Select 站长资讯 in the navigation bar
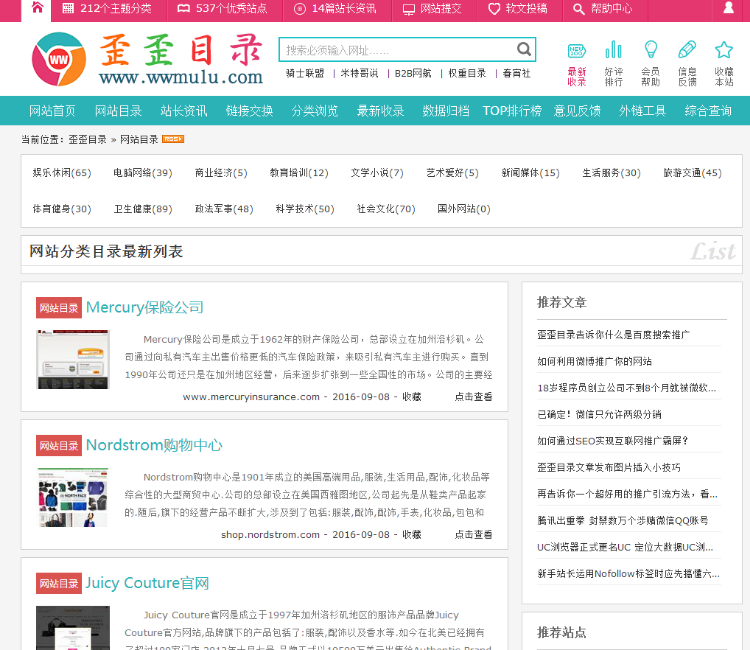The width and height of the screenshot is (750, 650). tap(184, 111)
